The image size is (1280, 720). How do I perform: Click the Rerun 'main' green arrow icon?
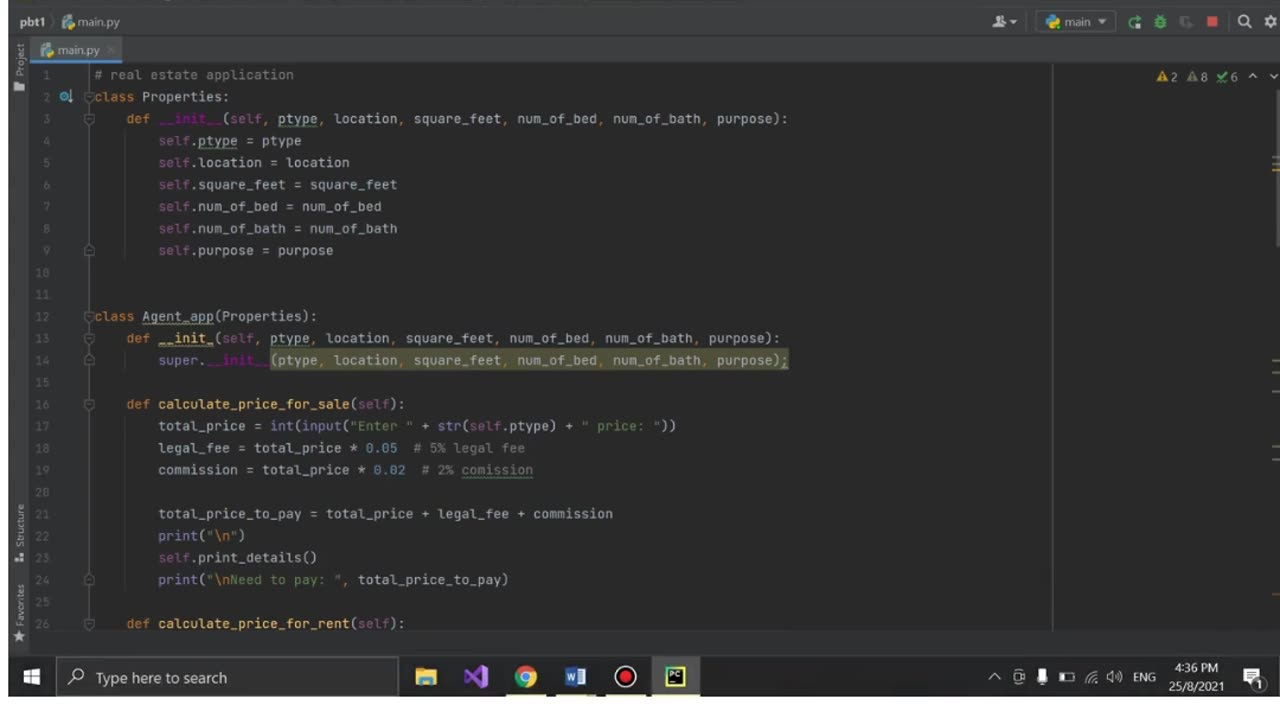pyautogui.click(x=1134, y=21)
